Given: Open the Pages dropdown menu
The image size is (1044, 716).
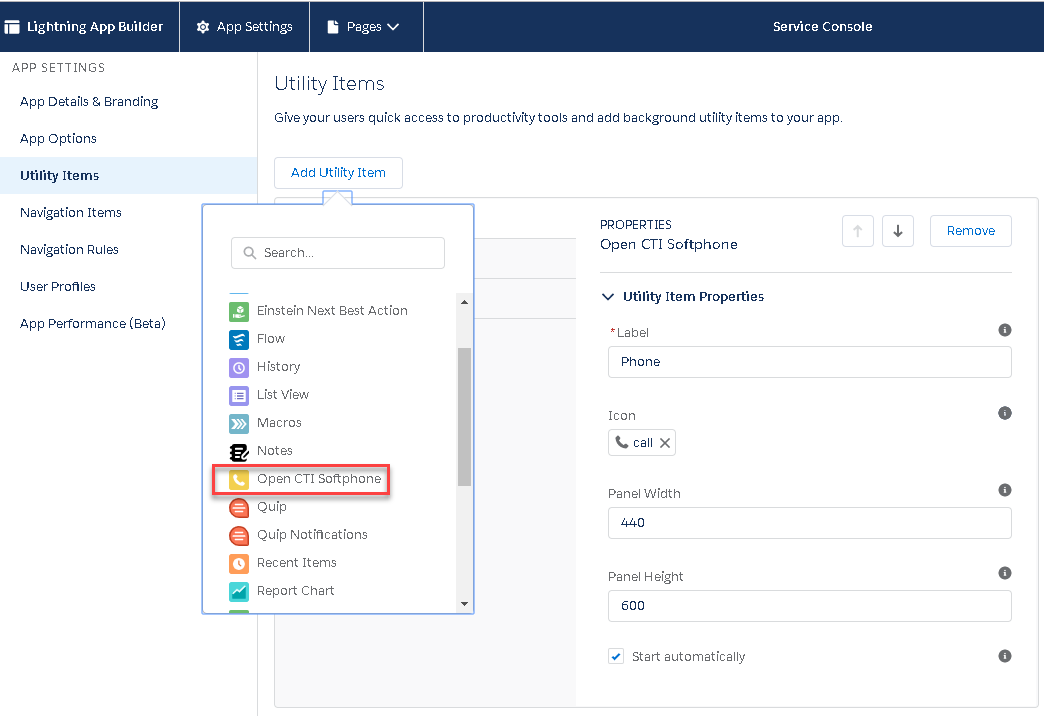Looking at the screenshot, I should tap(364, 27).
